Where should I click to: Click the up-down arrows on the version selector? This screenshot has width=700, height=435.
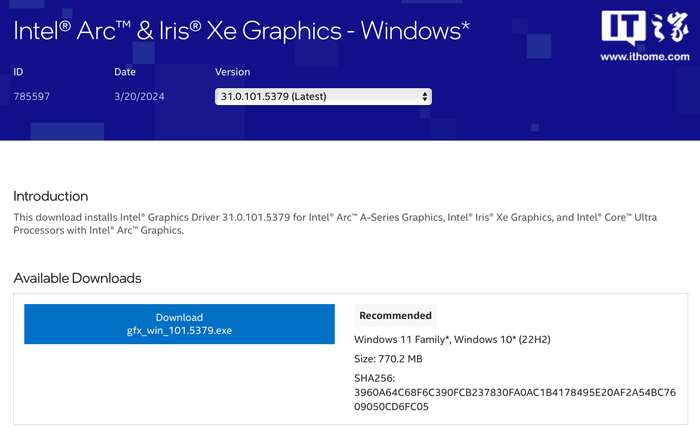point(425,97)
